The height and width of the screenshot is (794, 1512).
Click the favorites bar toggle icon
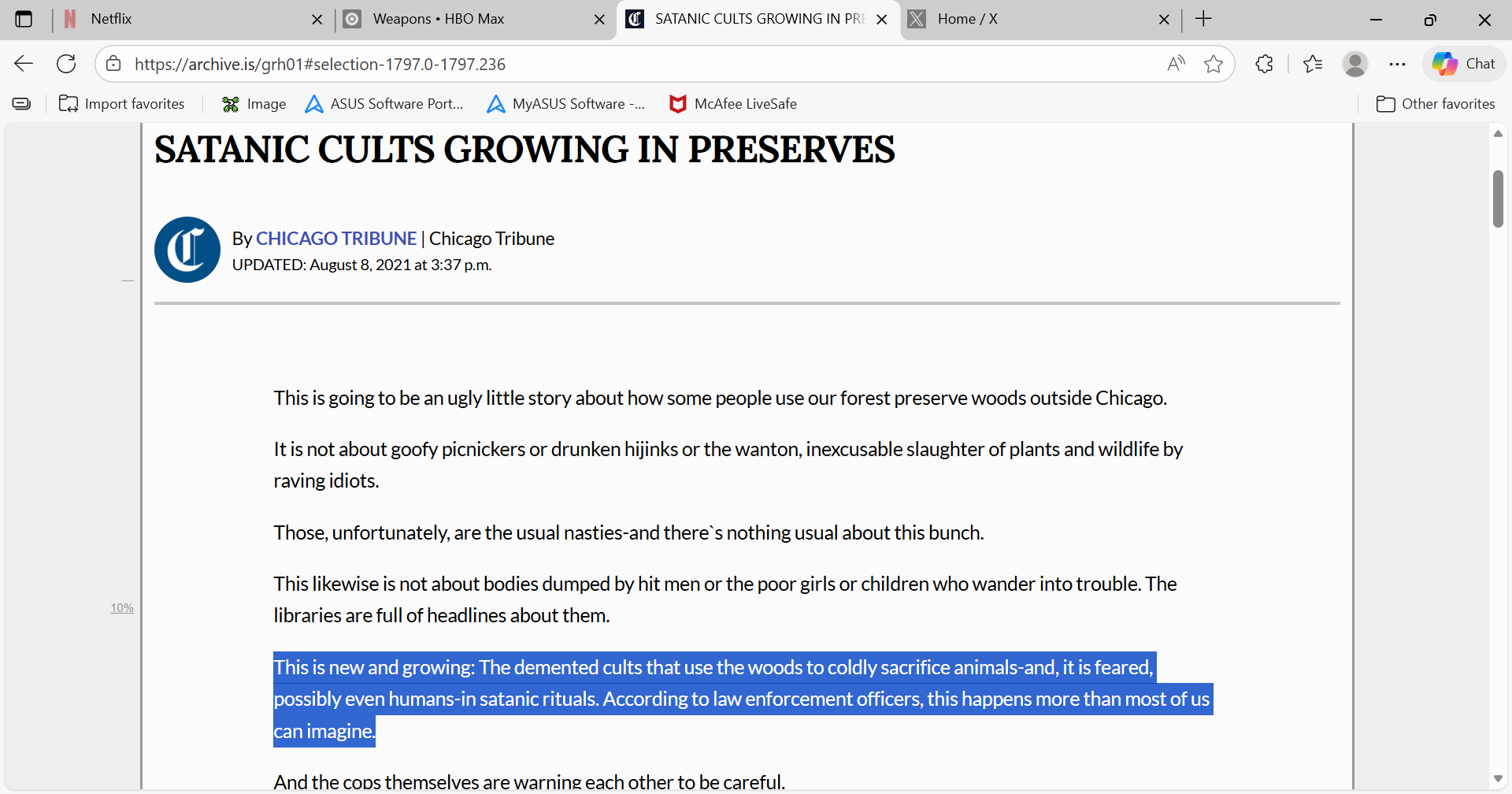coord(22,104)
